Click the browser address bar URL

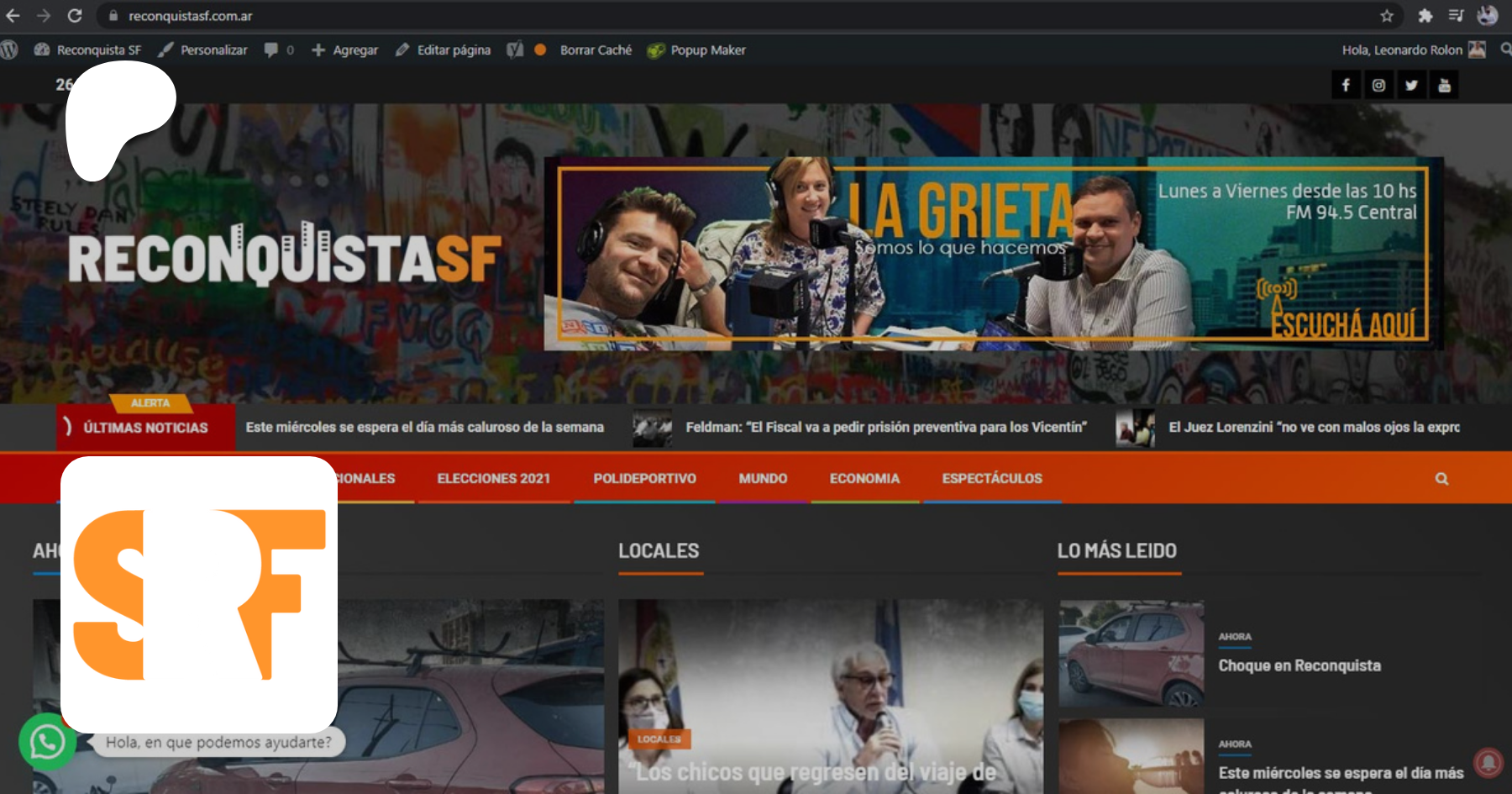[191, 16]
